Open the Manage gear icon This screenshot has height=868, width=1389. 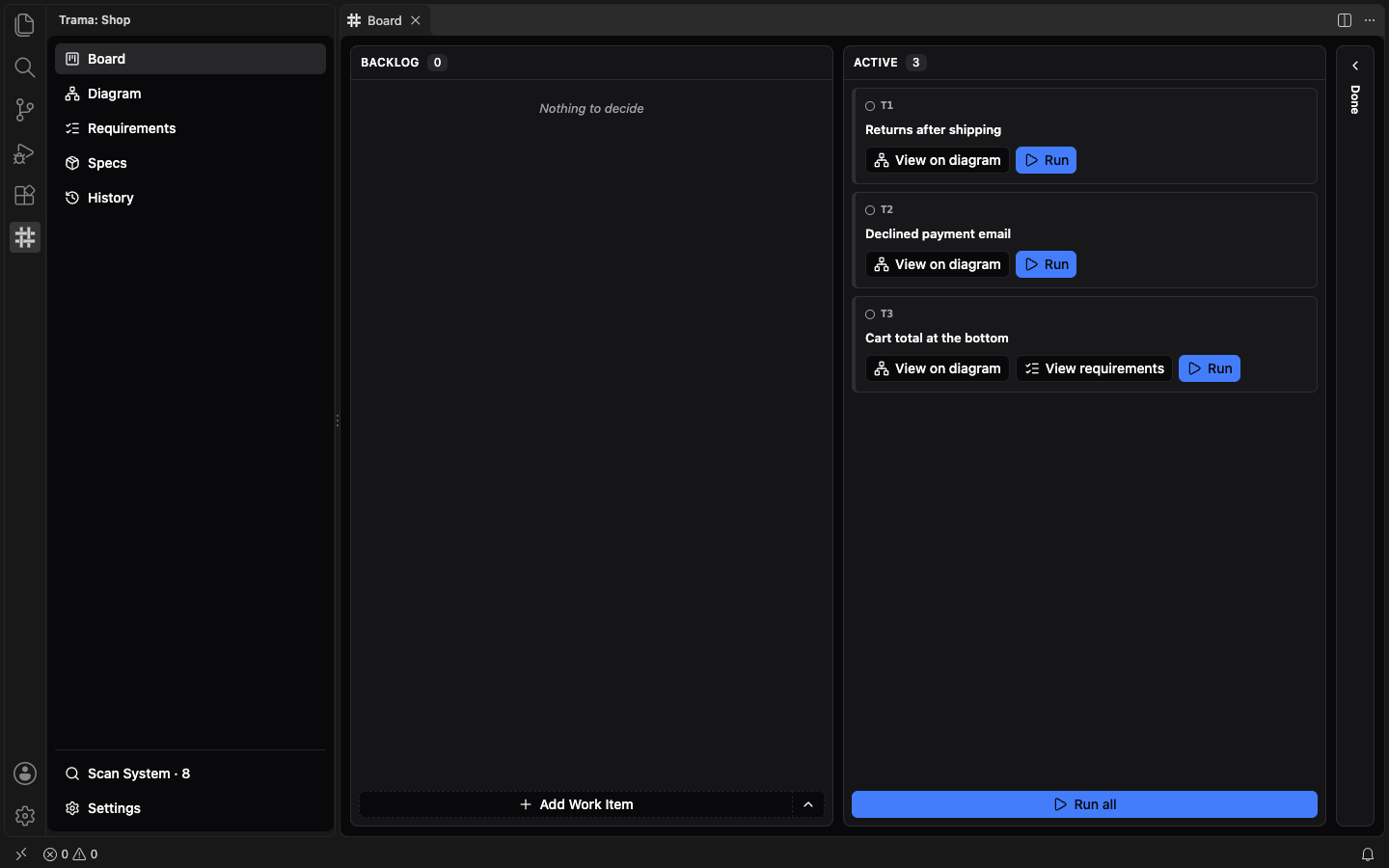click(x=25, y=816)
